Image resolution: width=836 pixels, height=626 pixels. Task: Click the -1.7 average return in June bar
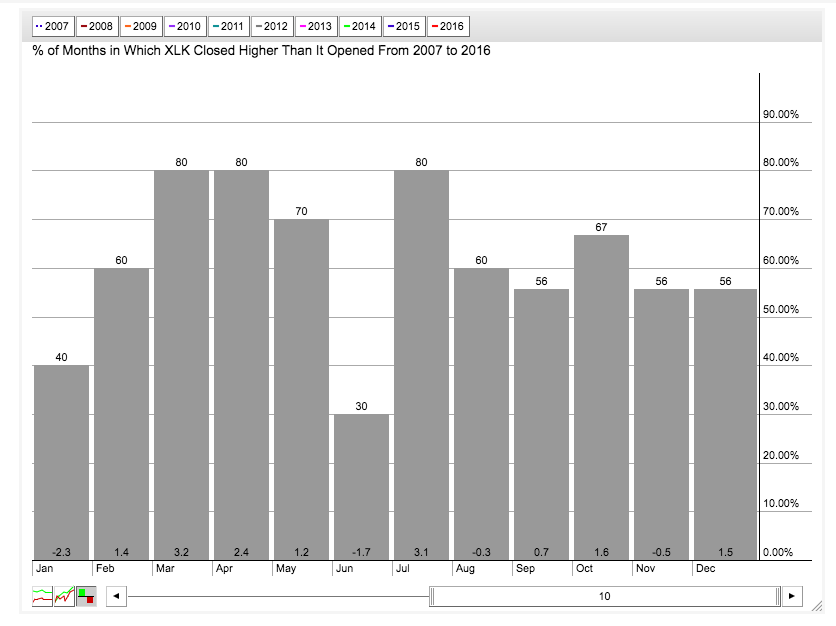click(361, 552)
